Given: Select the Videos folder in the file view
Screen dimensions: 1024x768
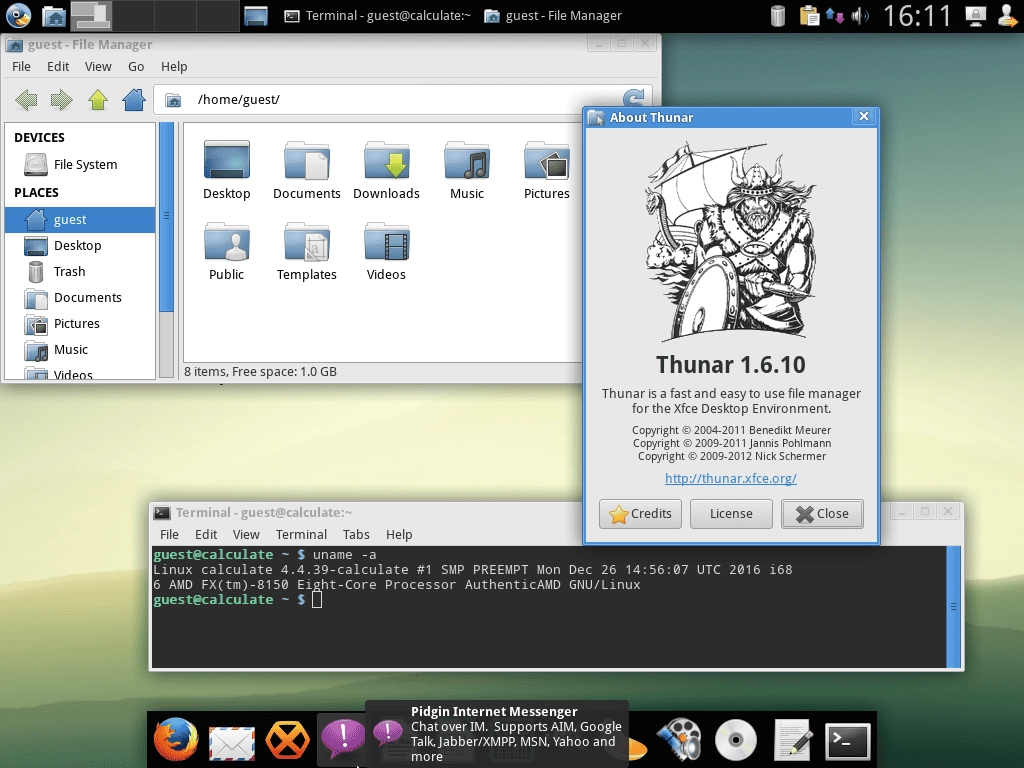Looking at the screenshot, I should 387,251.
